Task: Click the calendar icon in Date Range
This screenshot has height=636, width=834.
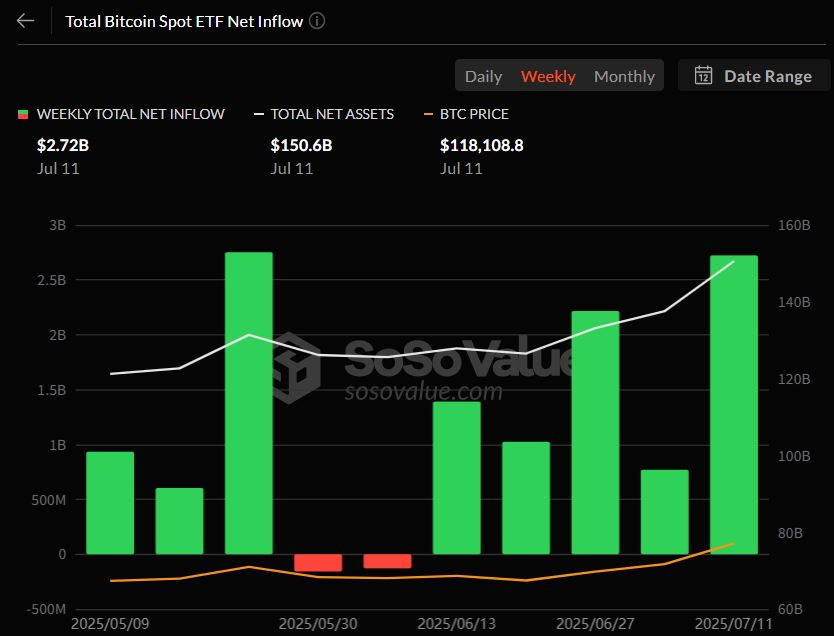Action: tap(703, 76)
